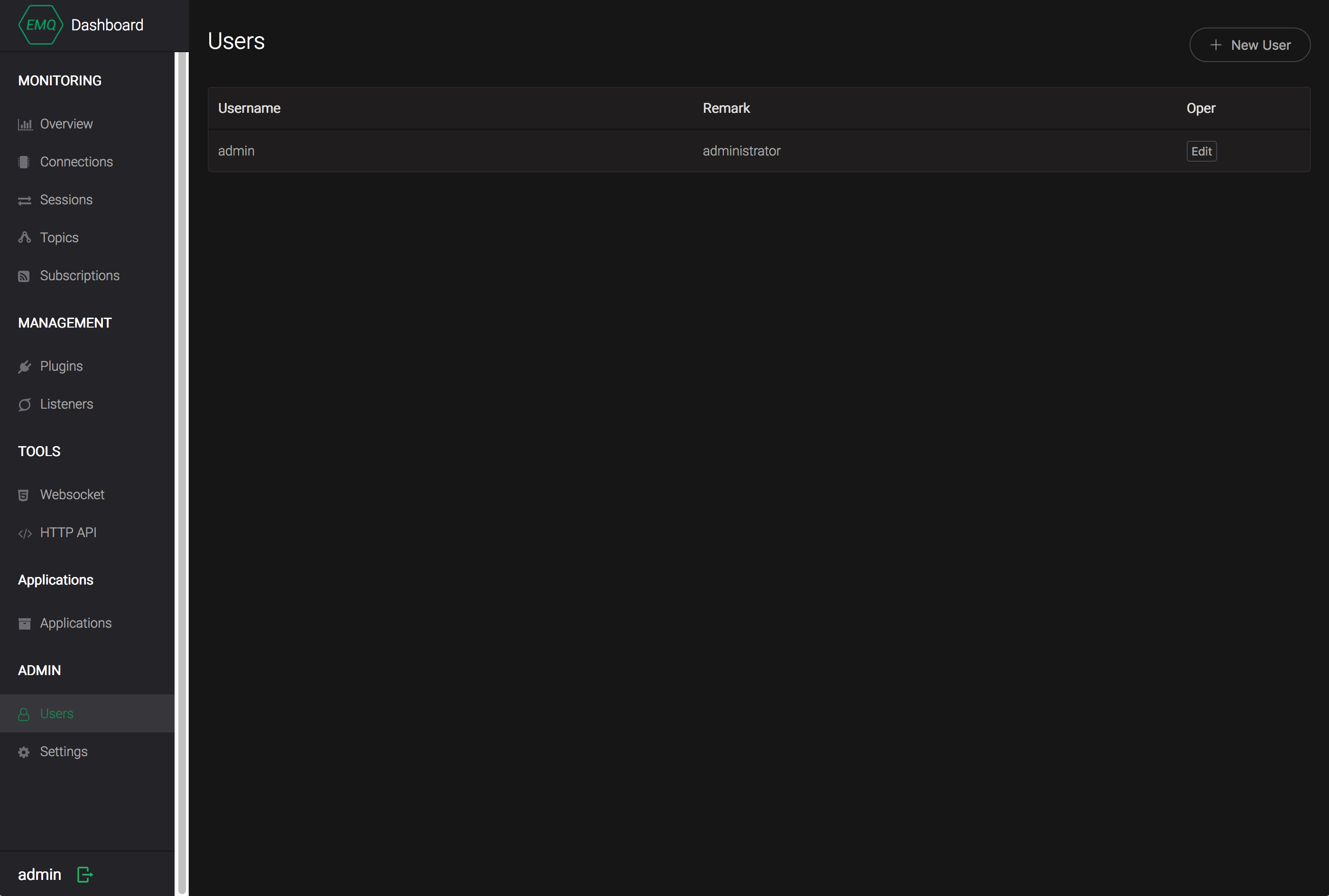Select Users in the Admin section
Image resolution: width=1329 pixels, height=896 pixels.
(56, 713)
